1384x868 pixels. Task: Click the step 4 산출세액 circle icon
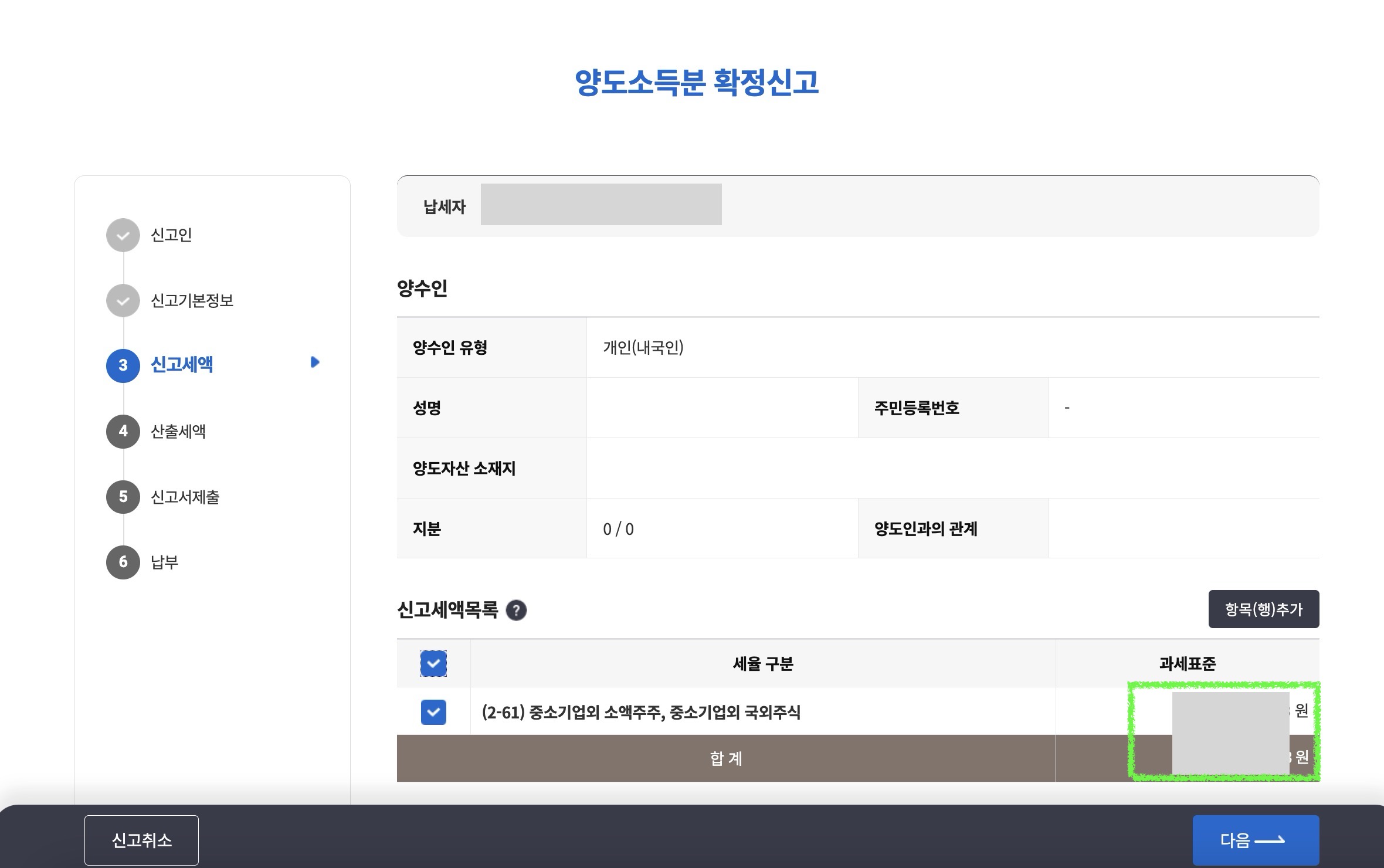pos(123,432)
